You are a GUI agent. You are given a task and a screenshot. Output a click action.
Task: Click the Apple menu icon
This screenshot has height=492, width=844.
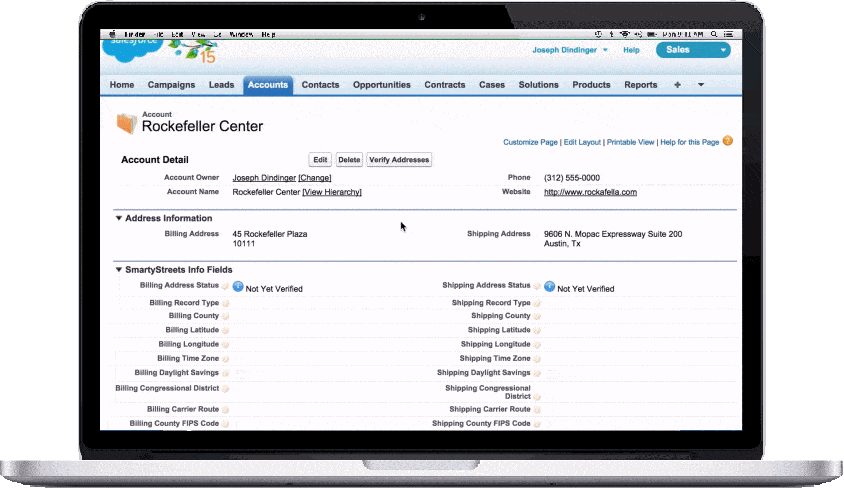coord(112,34)
